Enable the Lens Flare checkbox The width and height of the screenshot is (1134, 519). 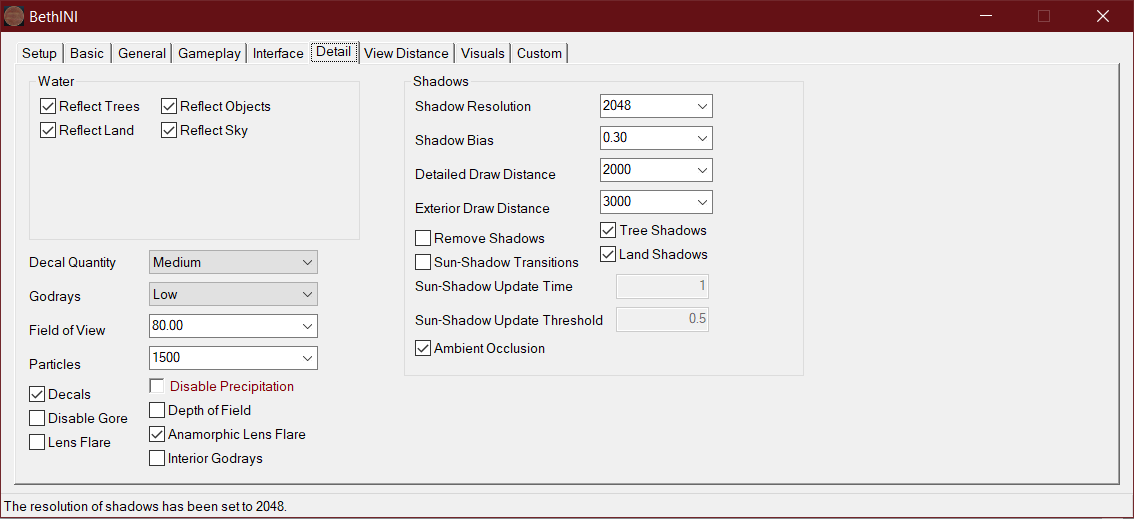tap(37, 442)
